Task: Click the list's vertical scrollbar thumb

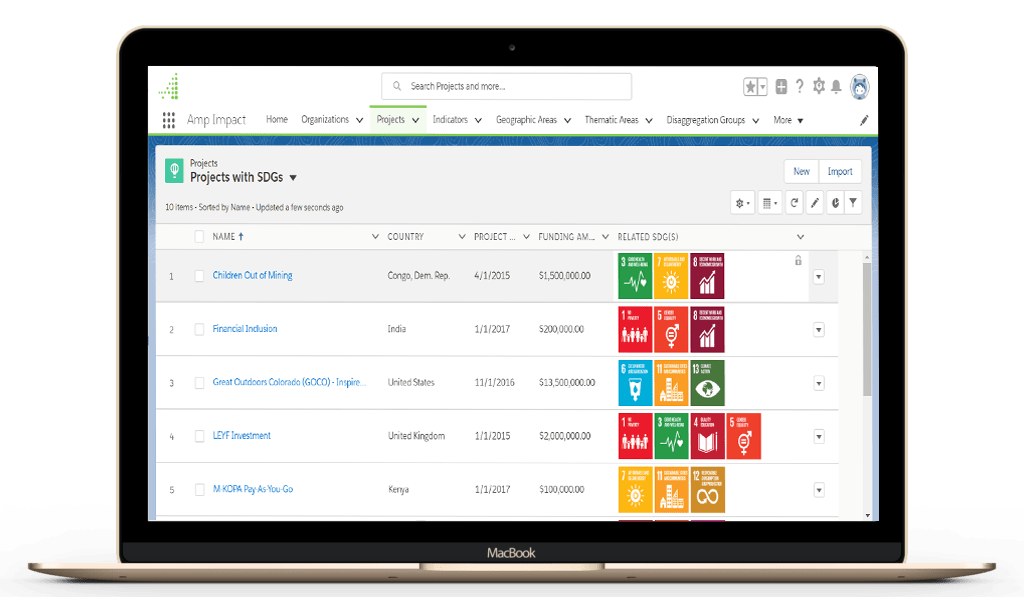Action: pos(867,329)
